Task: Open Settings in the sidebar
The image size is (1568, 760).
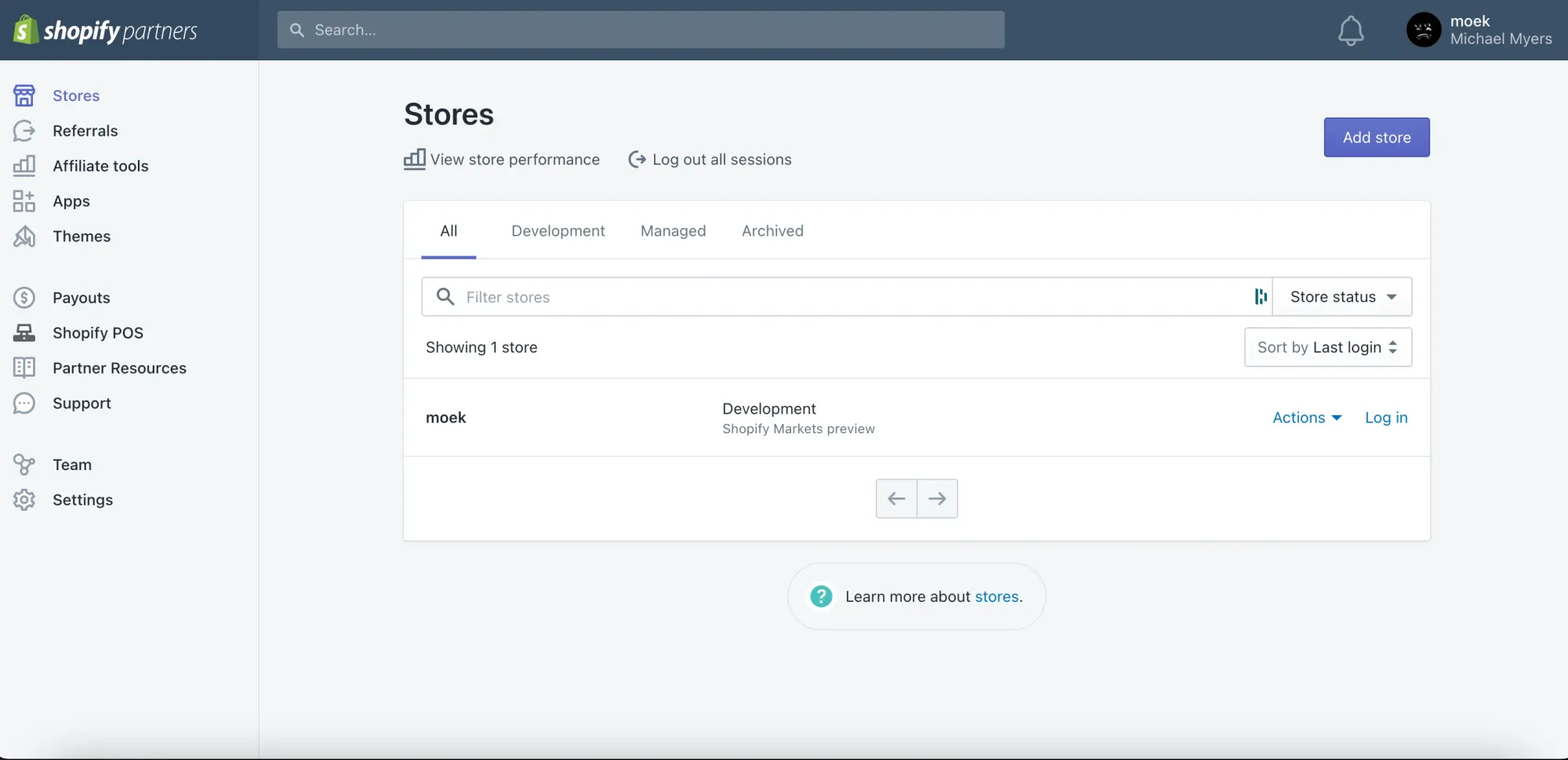Action: 83,500
